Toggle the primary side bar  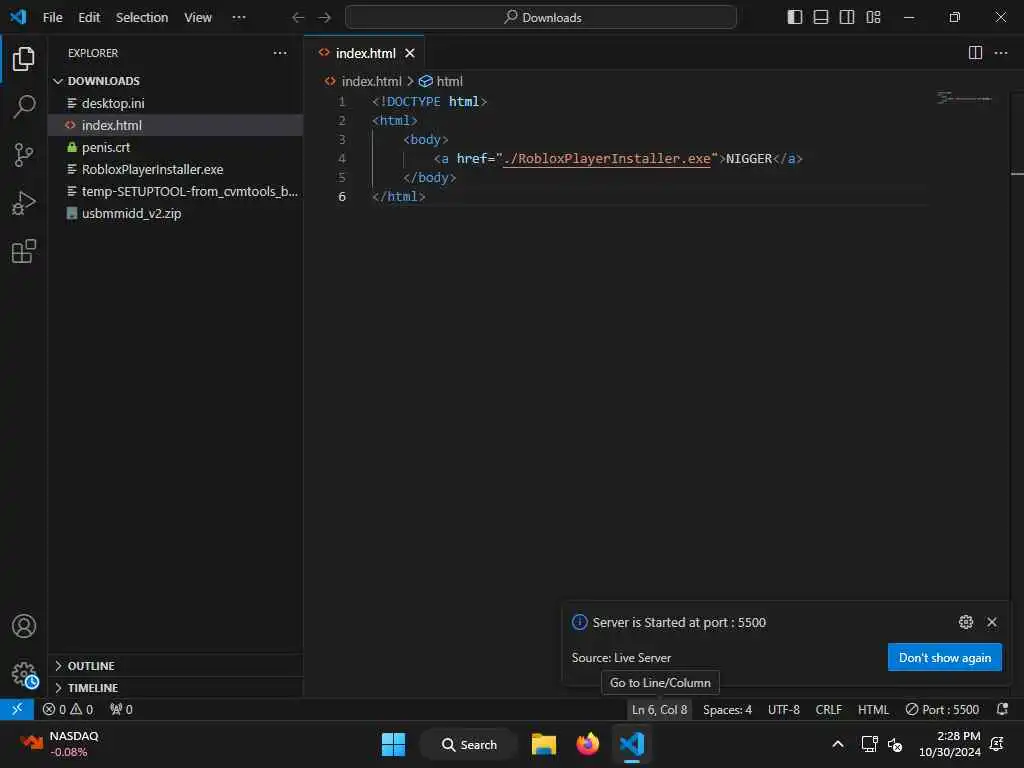click(795, 17)
